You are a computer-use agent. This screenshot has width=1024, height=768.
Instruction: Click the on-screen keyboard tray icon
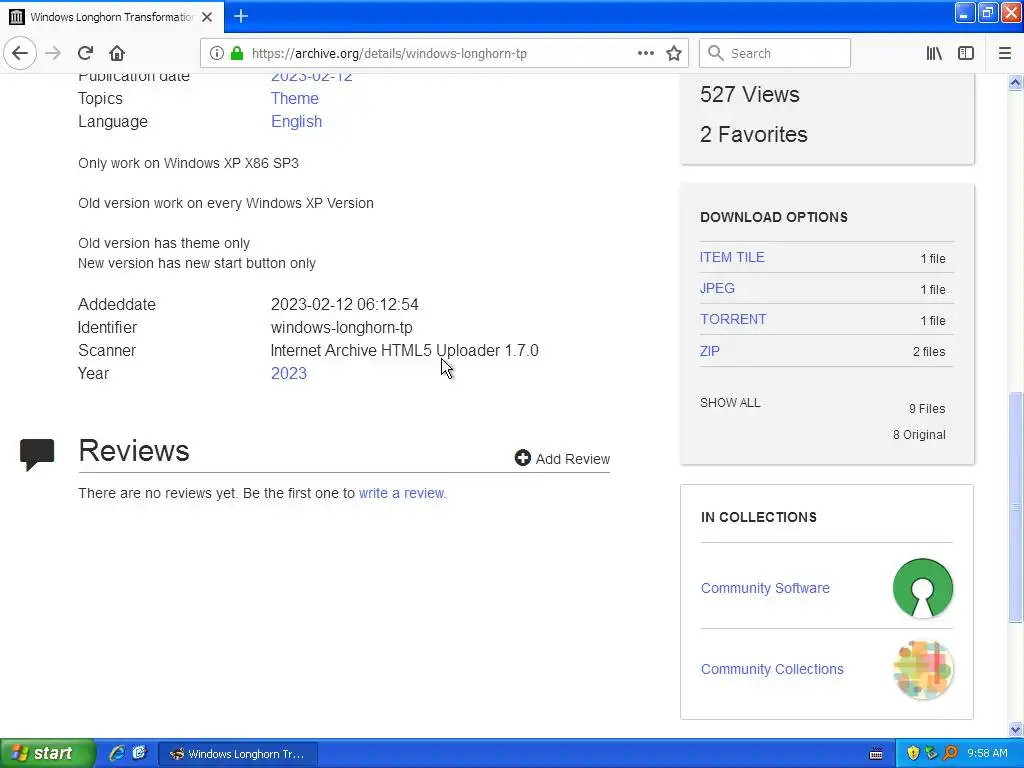pos(876,754)
